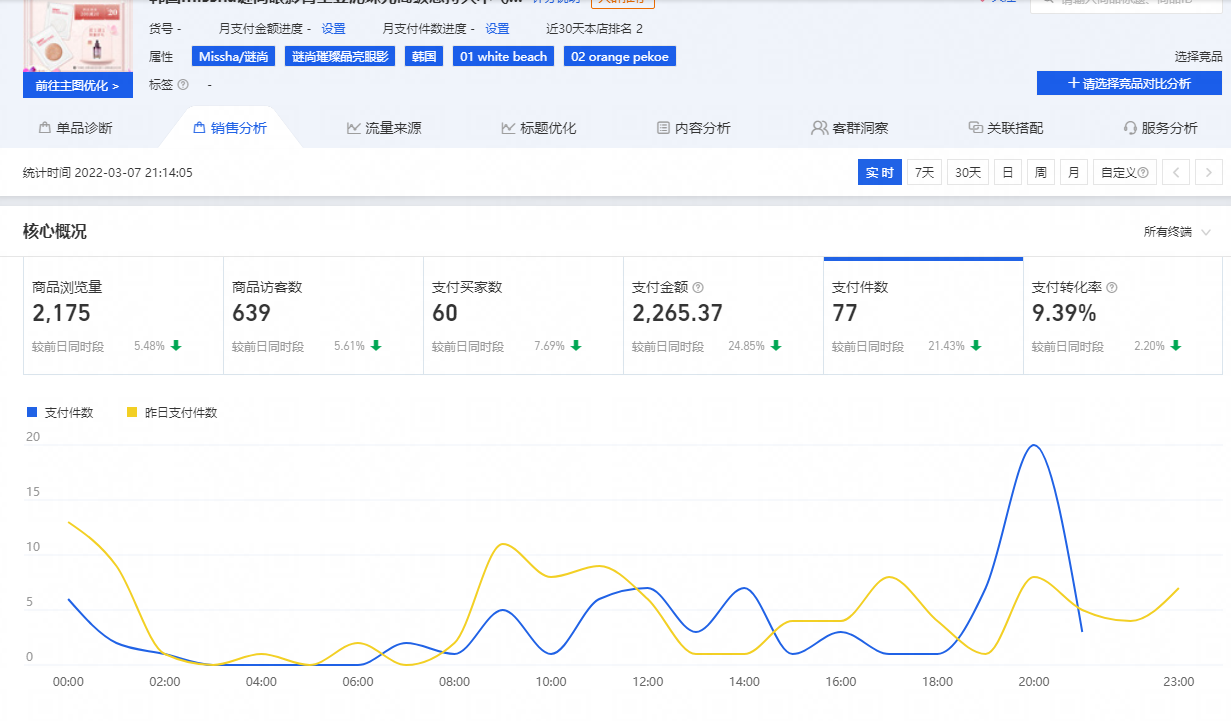Click the document icon for 内容分析
This screenshot has height=721, width=1231.
pos(663,128)
